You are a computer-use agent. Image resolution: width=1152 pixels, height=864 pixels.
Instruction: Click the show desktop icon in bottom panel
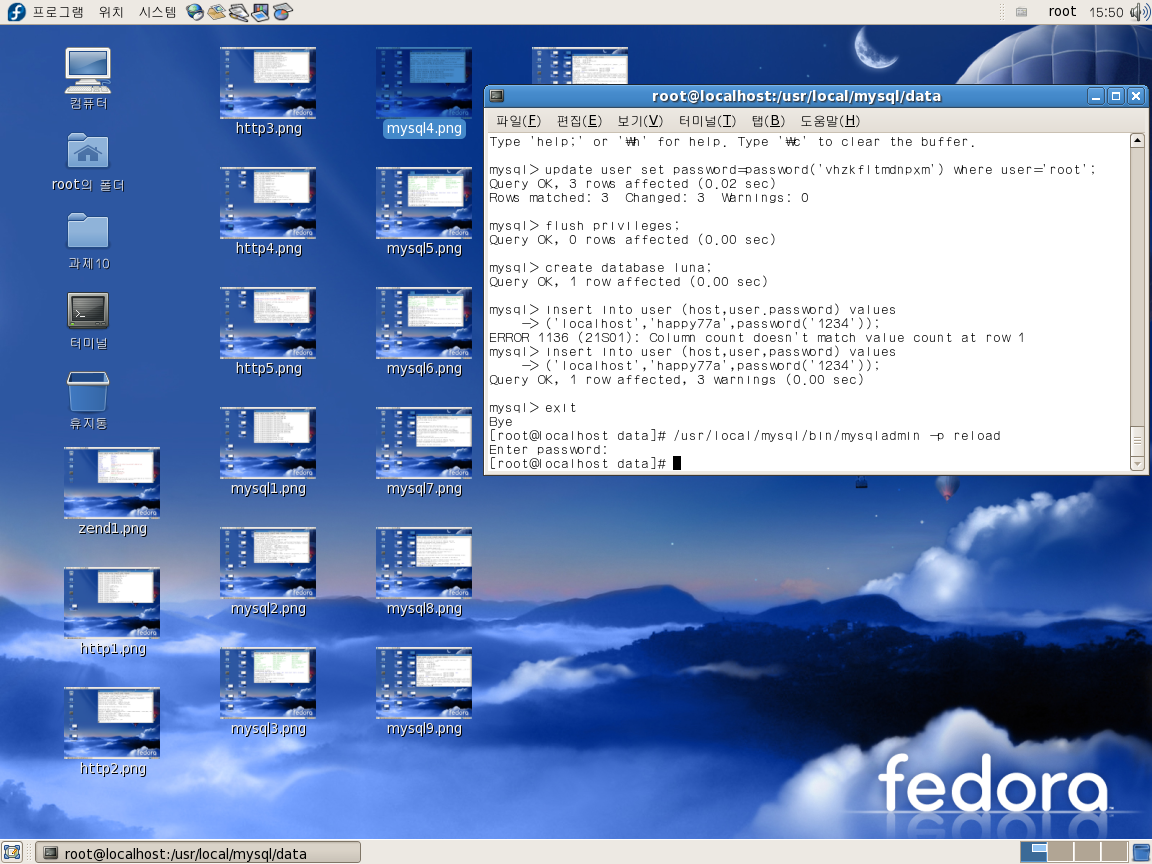[12, 852]
